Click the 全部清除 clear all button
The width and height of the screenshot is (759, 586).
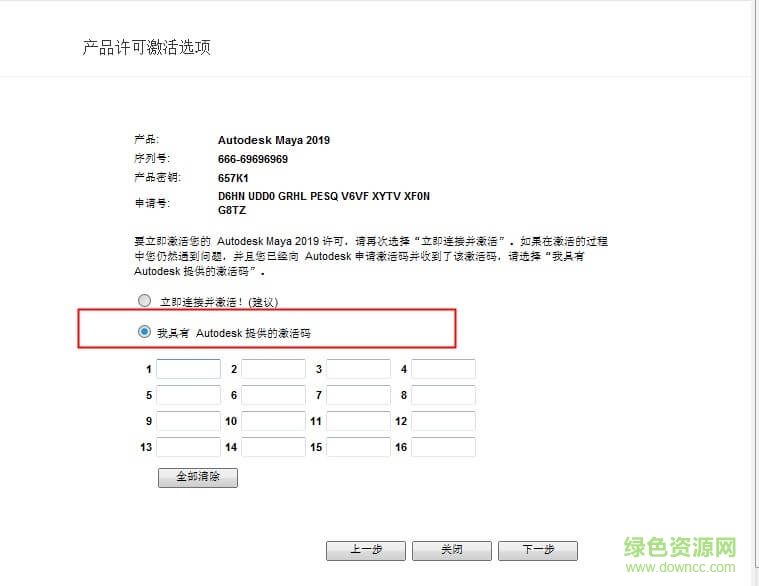tap(197, 477)
